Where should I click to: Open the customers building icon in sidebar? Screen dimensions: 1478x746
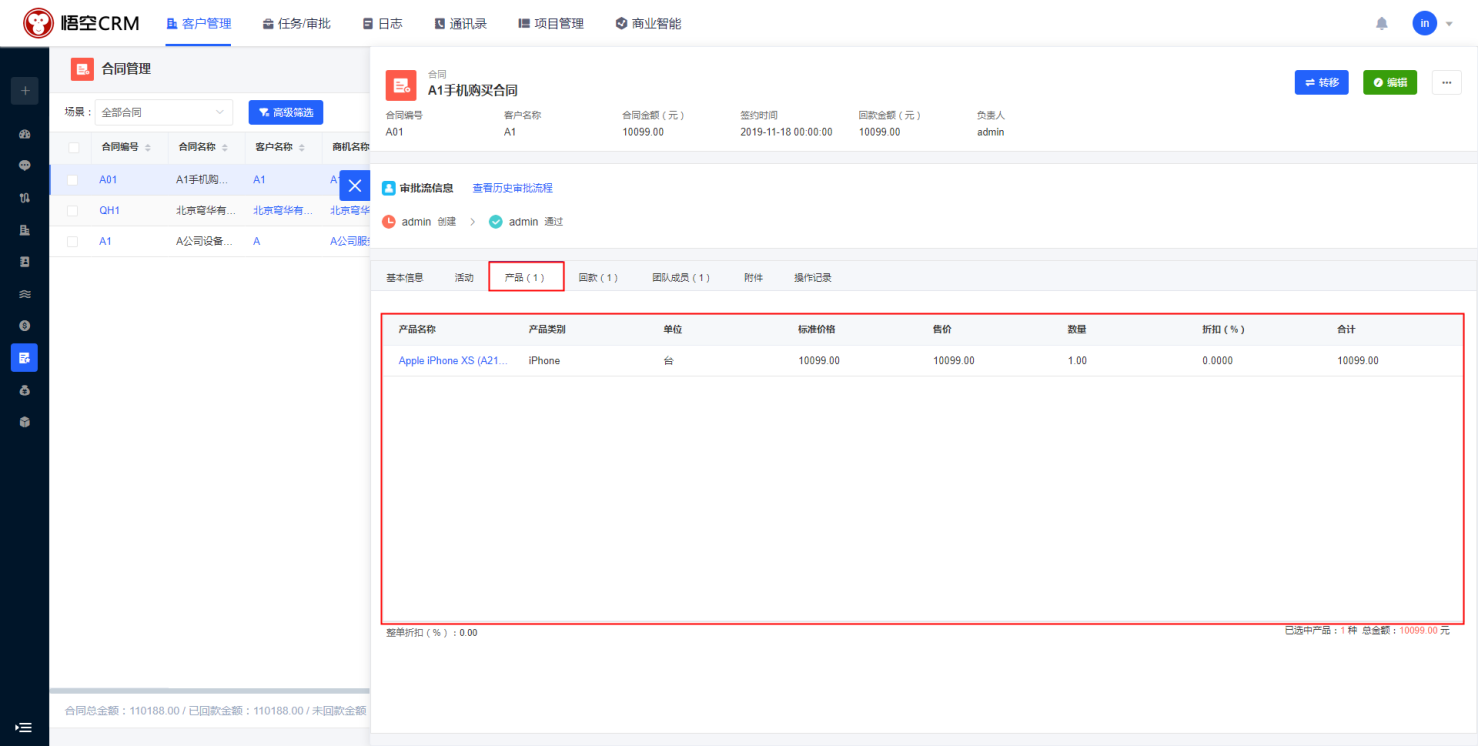coord(24,230)
